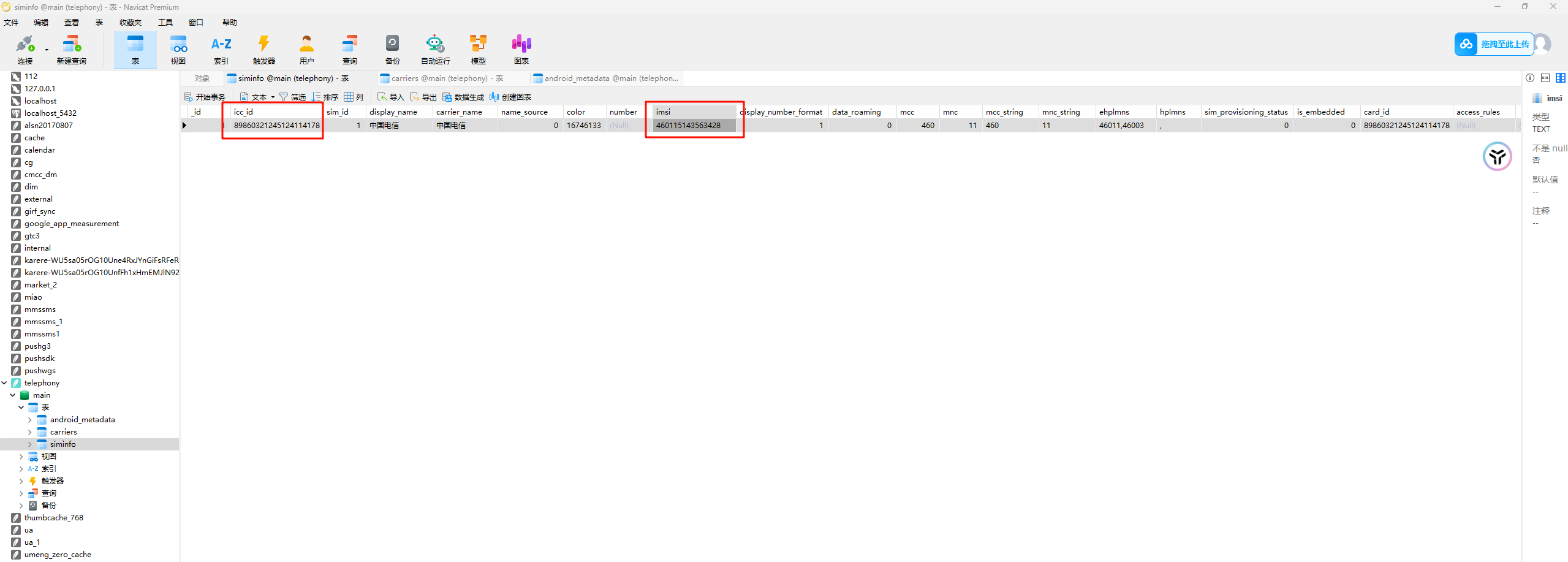Select the View (视图) toolbar icon

click(178, 49)
